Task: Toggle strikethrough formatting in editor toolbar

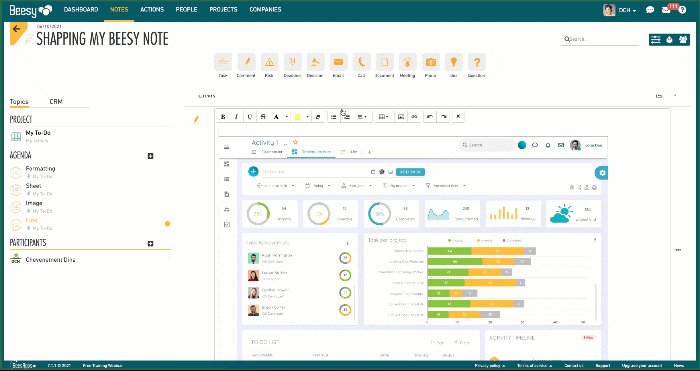Action: [x=263, y=117]
